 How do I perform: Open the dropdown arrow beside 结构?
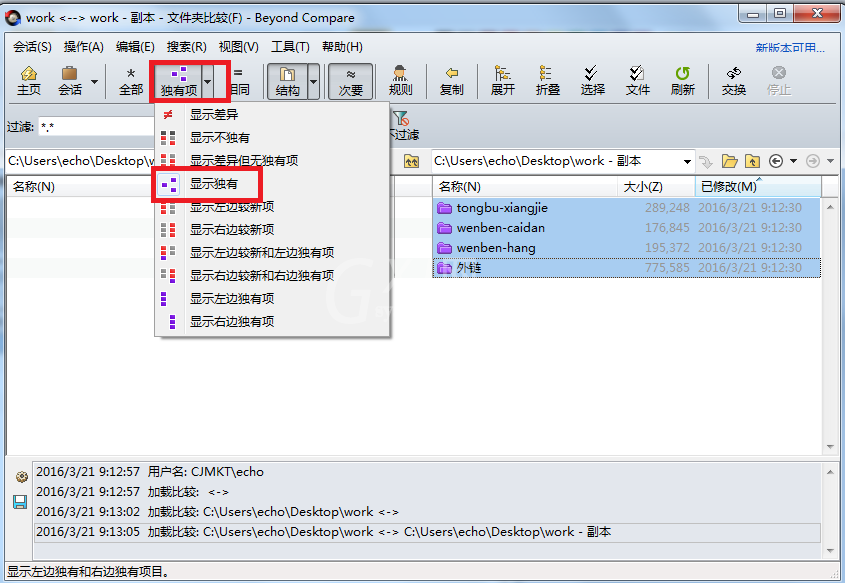[314, 82]
